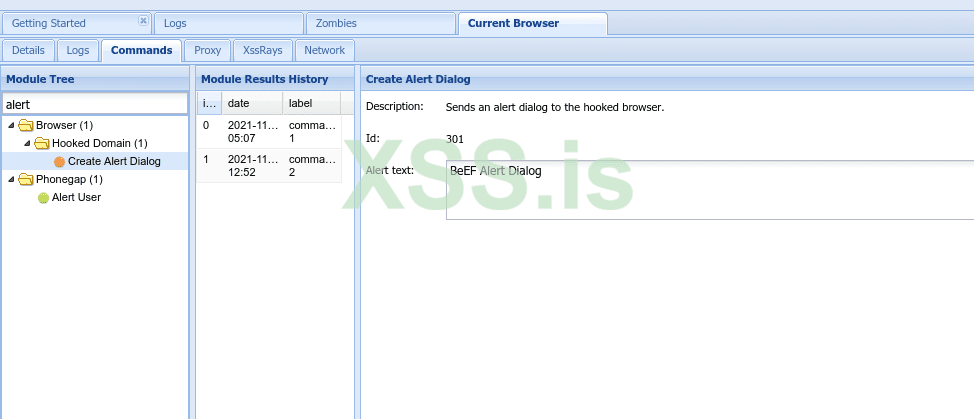This screenshot has height=419, width=974.
Task: Switch to the XssRays sub-tab
Action: (263, 50)
